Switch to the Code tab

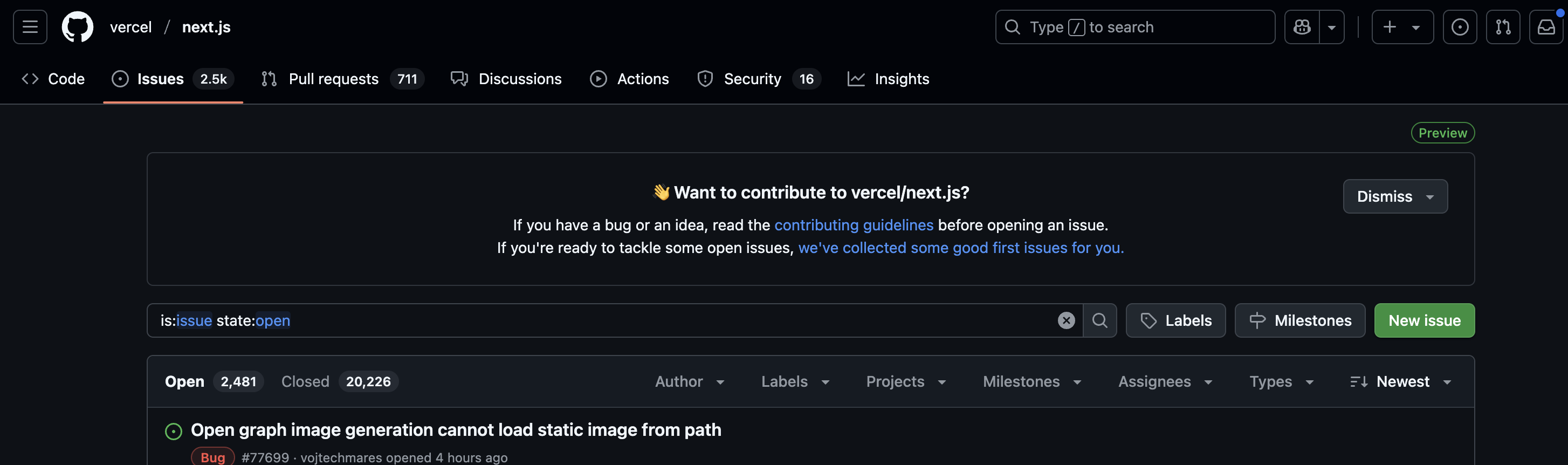[x=53, y=79]
